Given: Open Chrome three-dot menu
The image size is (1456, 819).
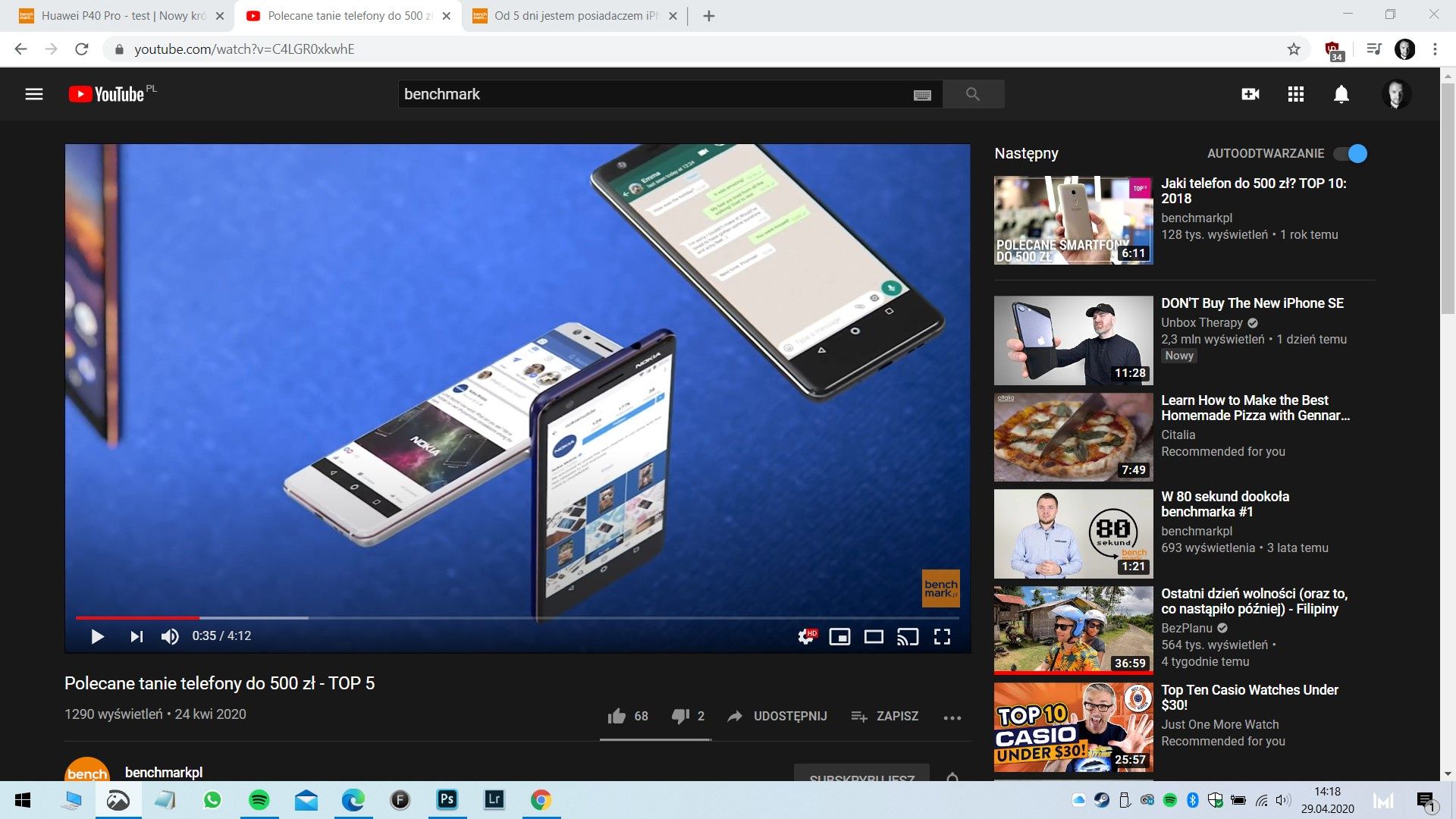Looking at the screenshot, I should click(1435, 49).
